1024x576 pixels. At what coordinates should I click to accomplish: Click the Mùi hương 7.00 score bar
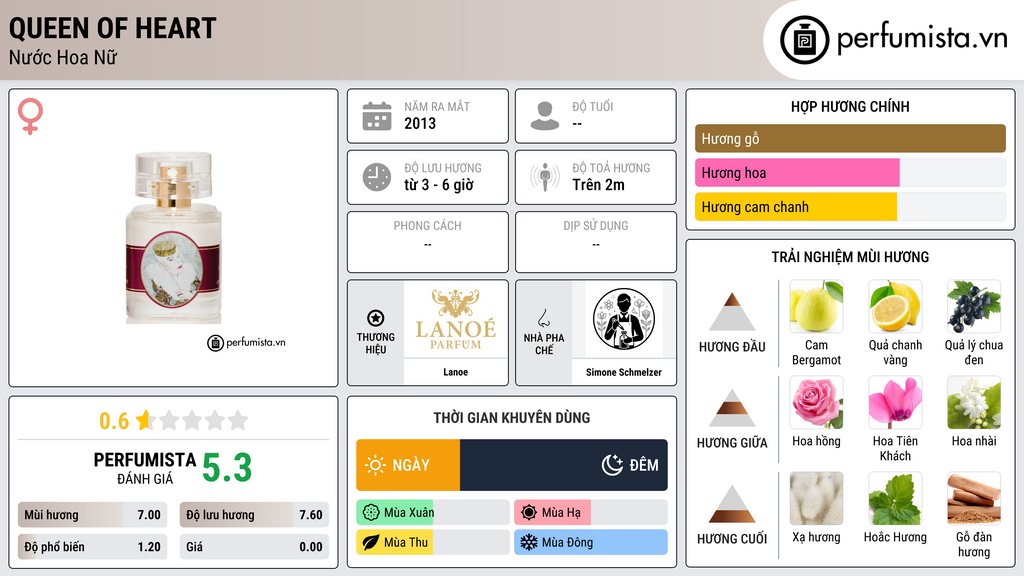click(92, 515)
